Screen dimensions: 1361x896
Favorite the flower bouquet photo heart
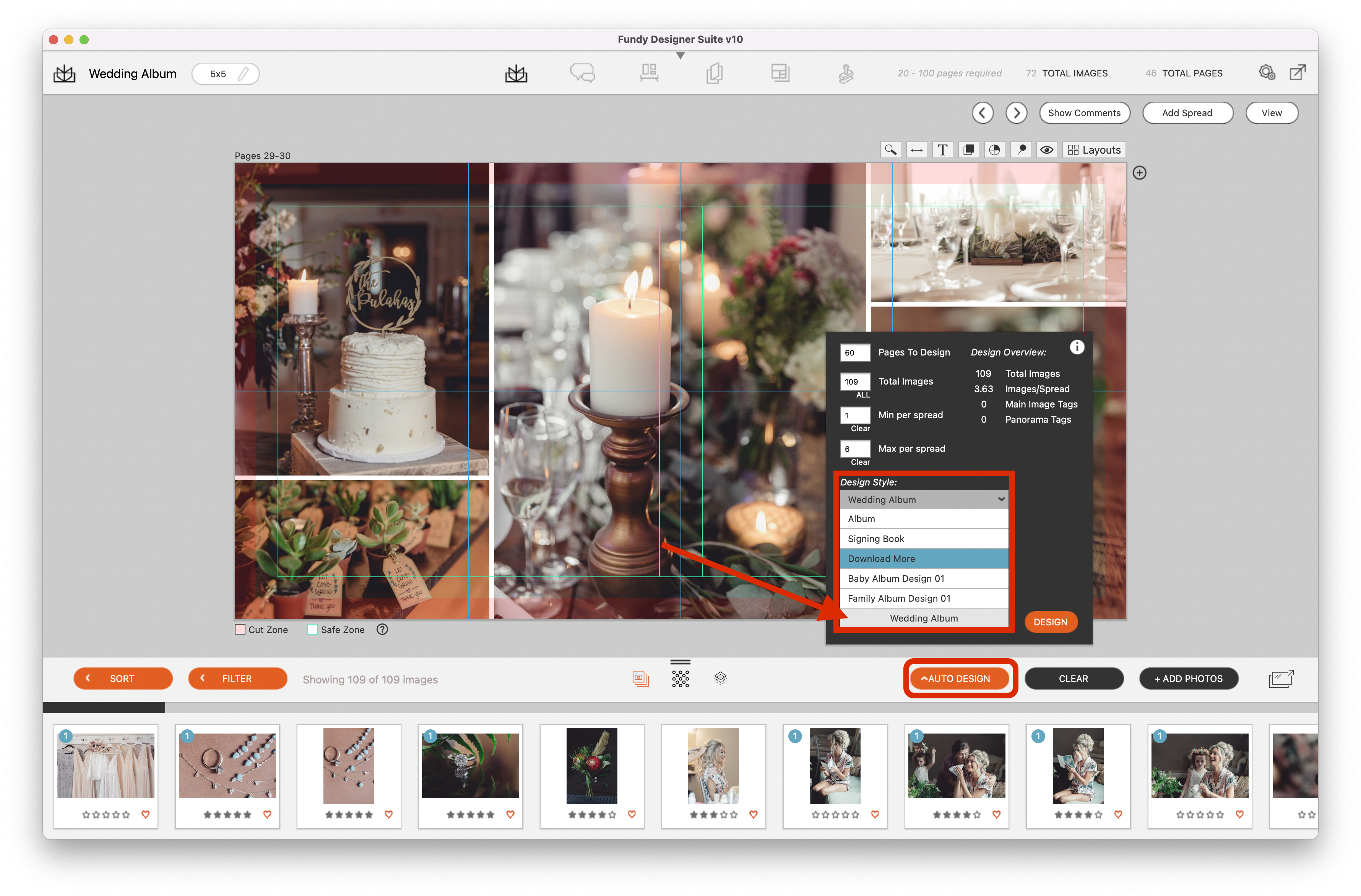[x=631, y=814]
